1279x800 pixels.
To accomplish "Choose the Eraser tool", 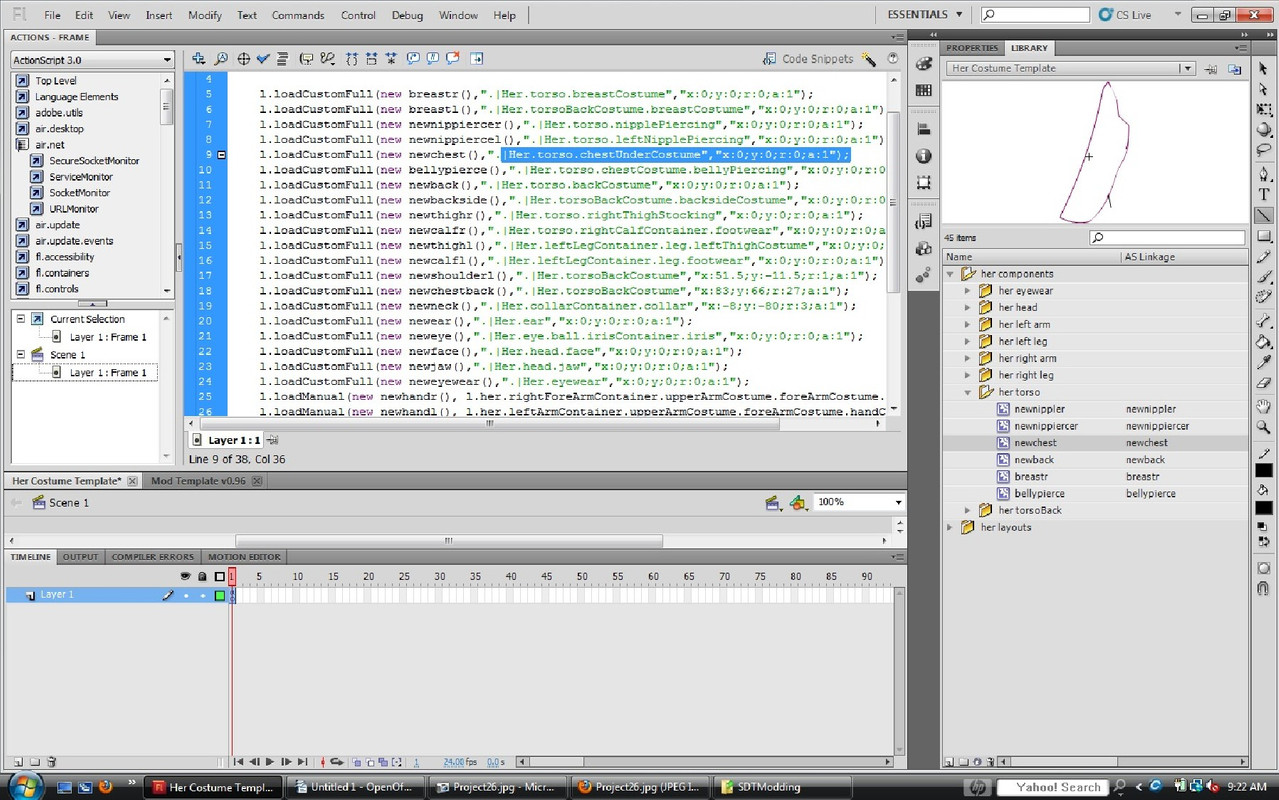I will (x=1264, y=383).
